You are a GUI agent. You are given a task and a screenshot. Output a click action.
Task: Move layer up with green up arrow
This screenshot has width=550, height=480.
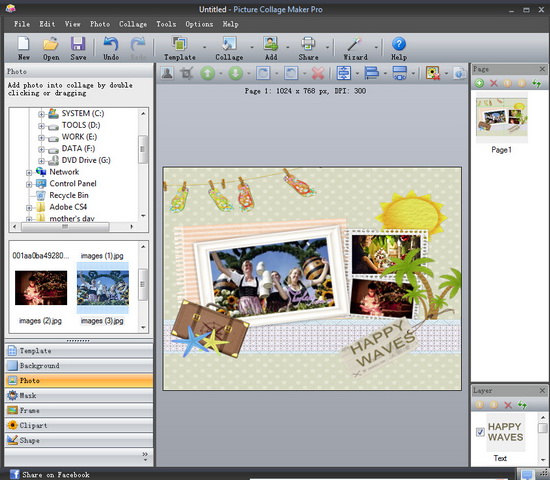(208, 73)
